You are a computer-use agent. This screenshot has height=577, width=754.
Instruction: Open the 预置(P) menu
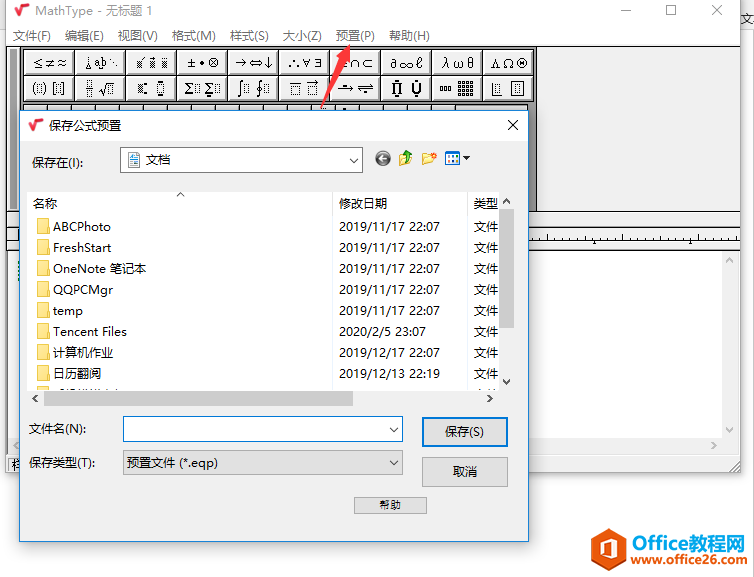[x=355, y=36]
